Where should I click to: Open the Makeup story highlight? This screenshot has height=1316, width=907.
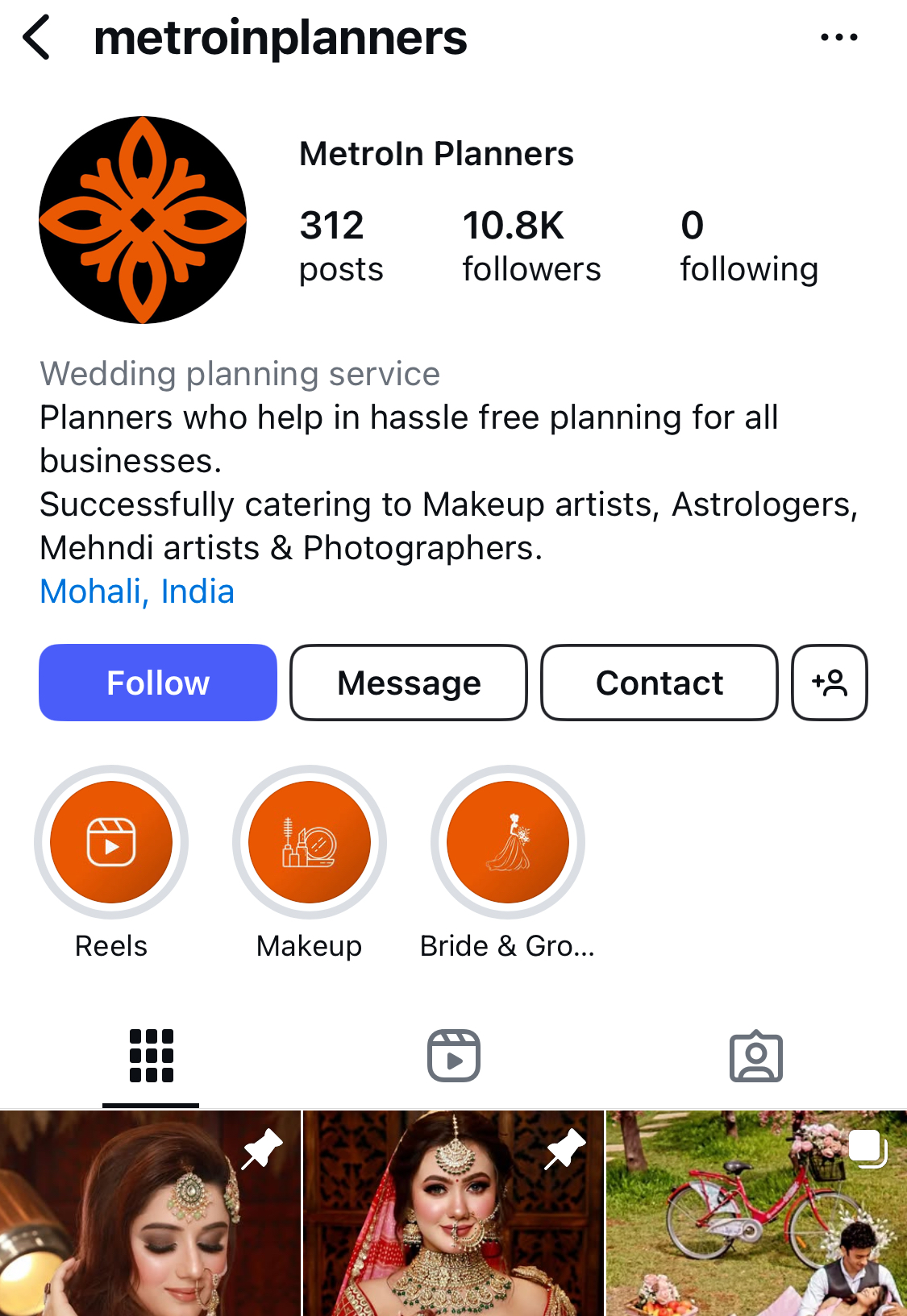310,842
